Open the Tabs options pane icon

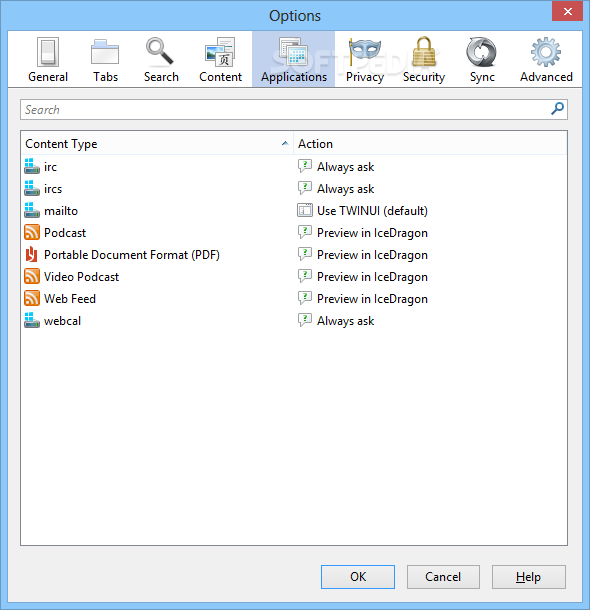pos(105,52)
